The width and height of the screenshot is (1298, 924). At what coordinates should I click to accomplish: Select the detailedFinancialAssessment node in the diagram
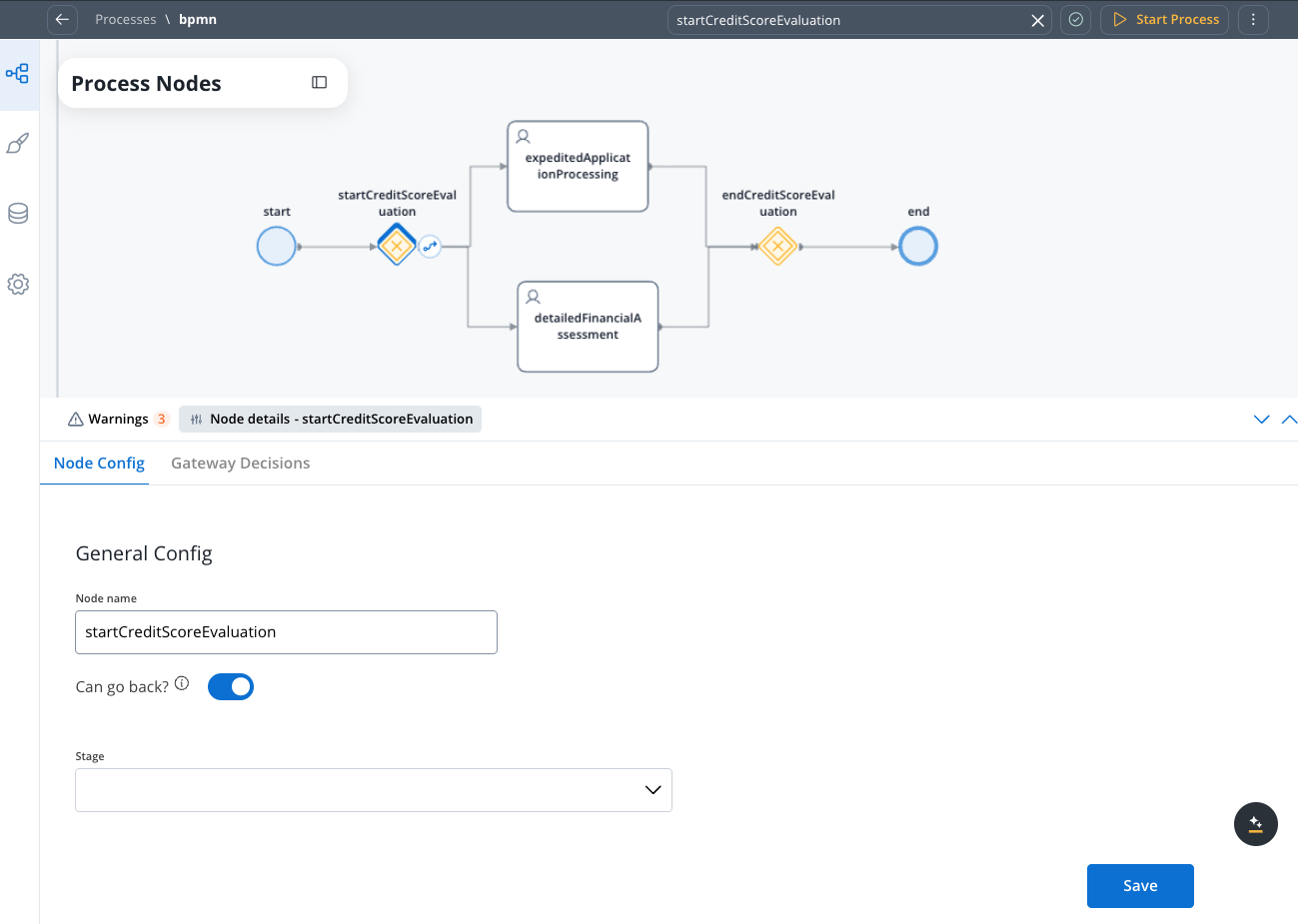click(588, 326)
